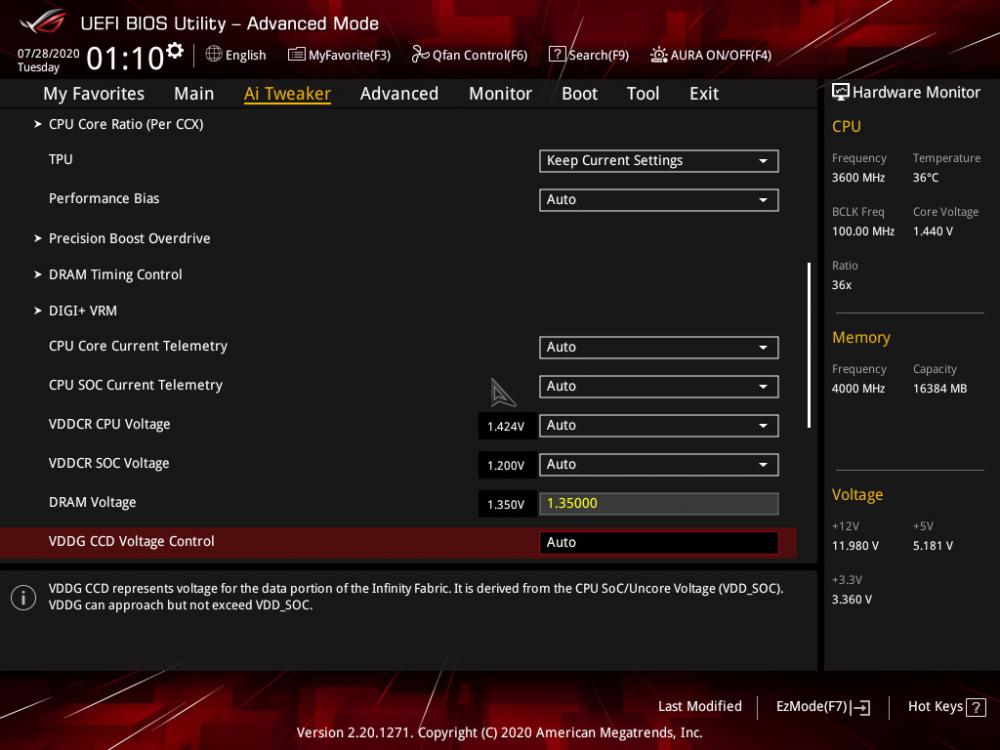Click the ROG logo in header
This screenshot has width=1000, height=750.
[x=43, y=22]
